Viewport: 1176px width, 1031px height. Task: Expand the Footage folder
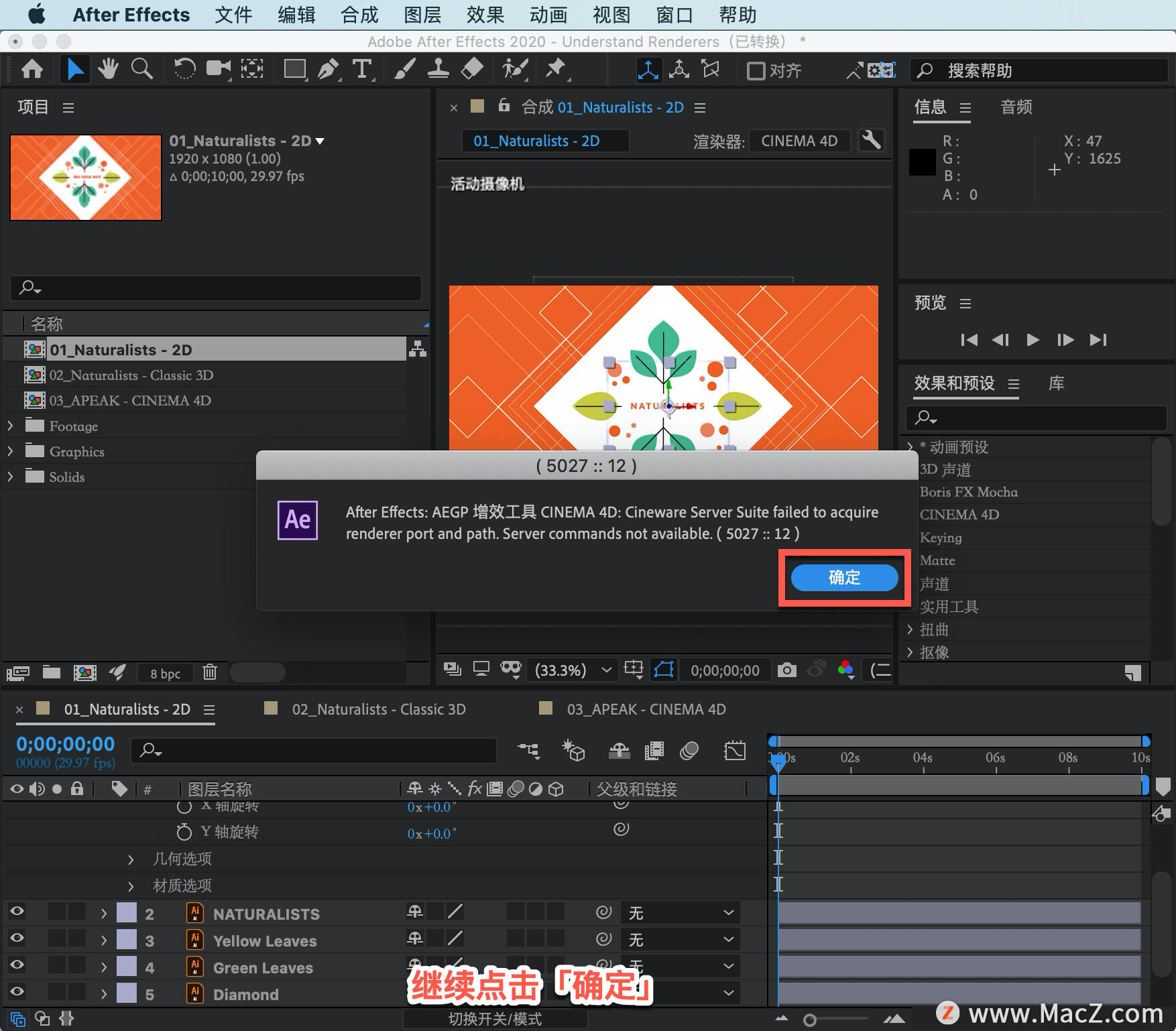pos(10,426)
